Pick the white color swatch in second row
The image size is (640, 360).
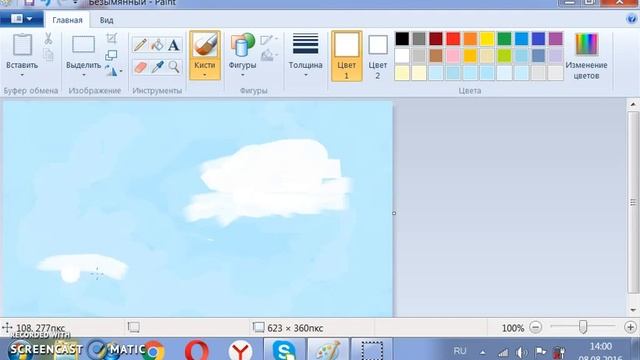click(x=402, y=56)
